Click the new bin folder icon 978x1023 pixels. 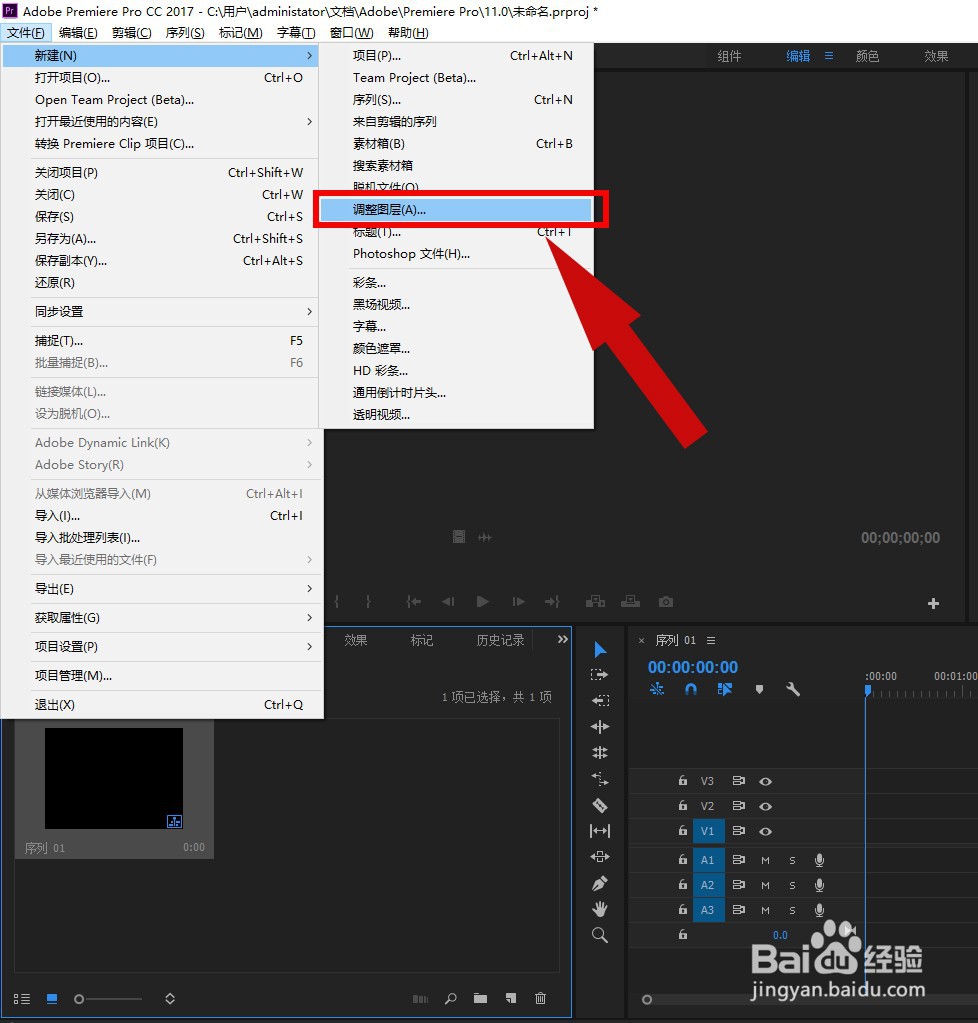(x=481, y=998)
